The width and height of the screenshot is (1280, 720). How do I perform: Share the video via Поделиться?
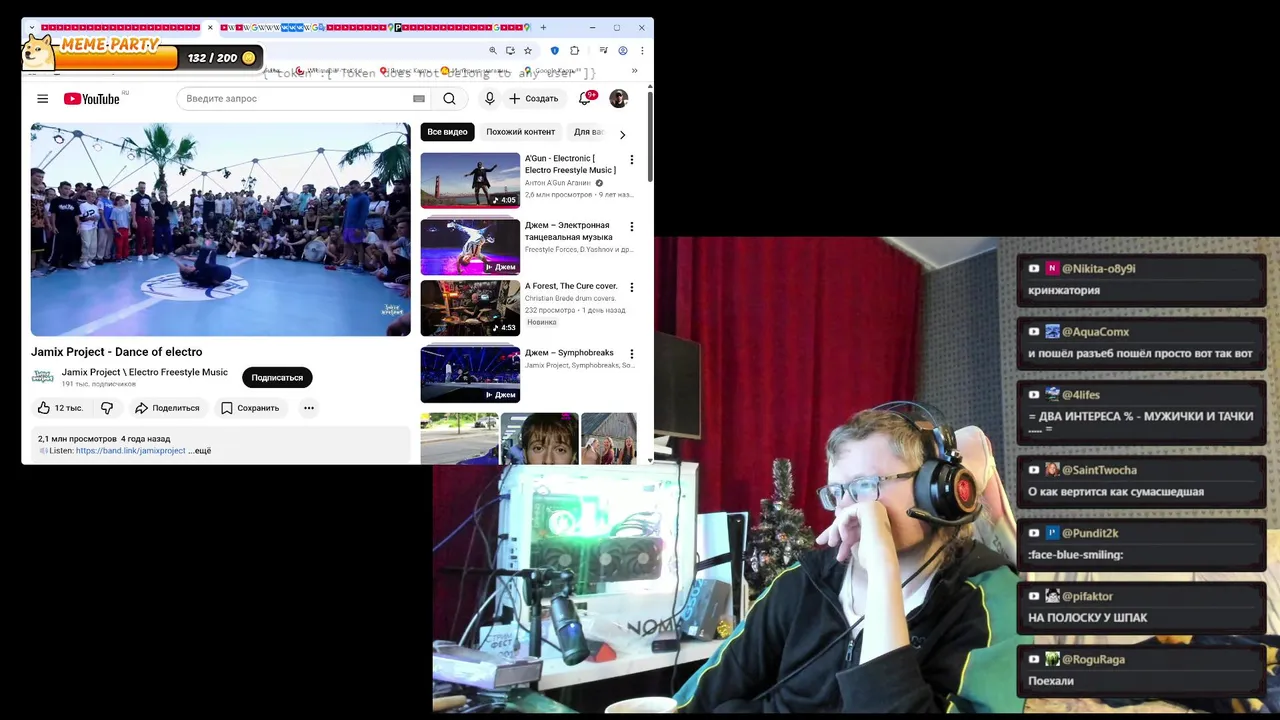coord(168,408)
